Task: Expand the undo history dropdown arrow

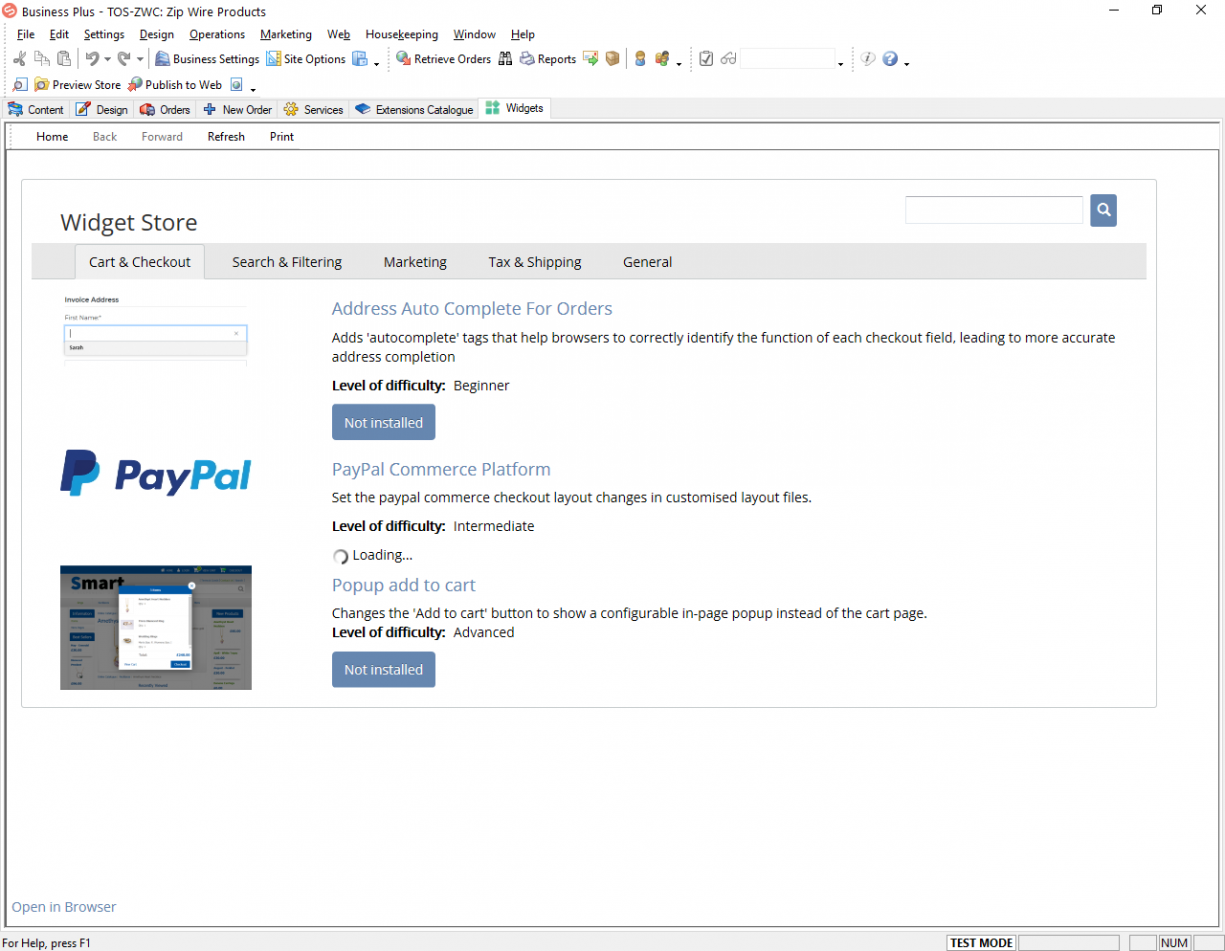Action: (x=107, y=60)
